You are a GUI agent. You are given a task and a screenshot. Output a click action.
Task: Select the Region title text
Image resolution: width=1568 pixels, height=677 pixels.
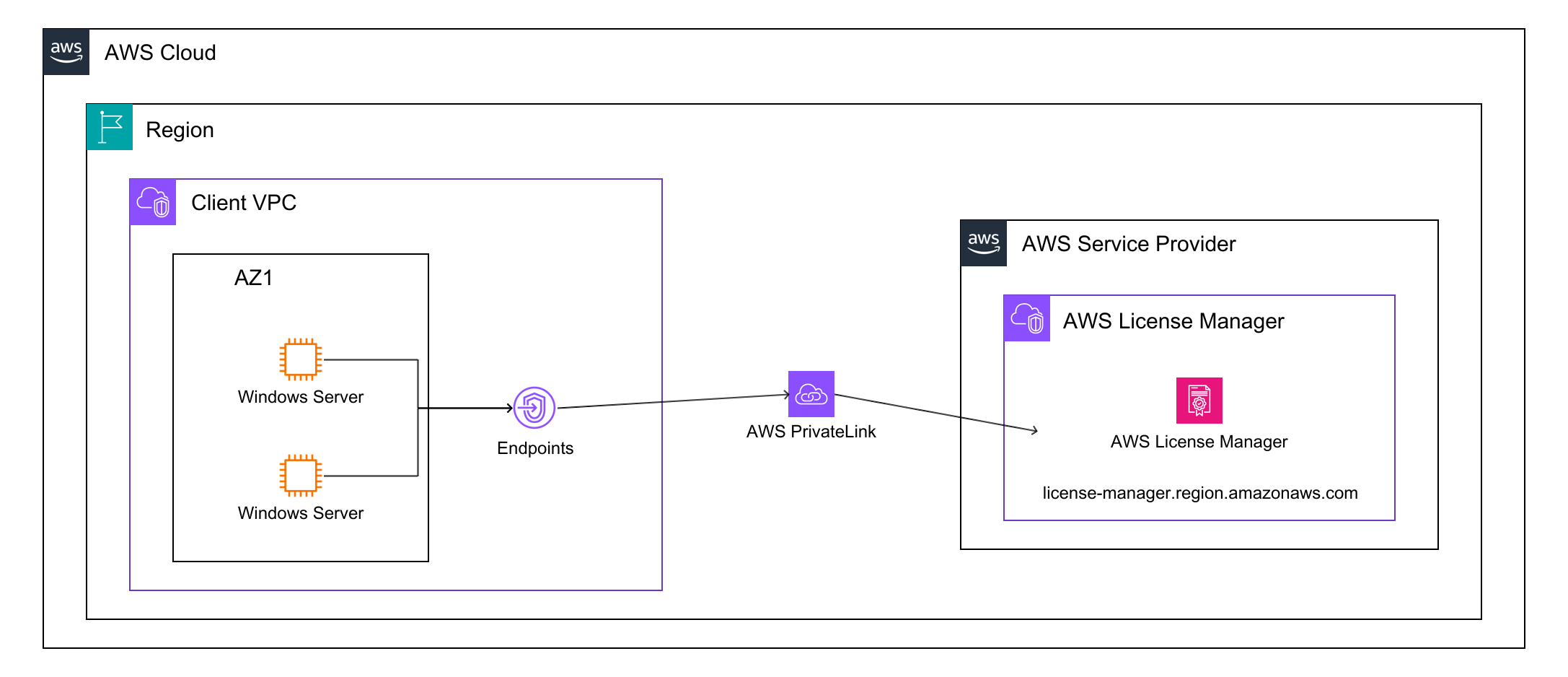(x=180, y=129)
